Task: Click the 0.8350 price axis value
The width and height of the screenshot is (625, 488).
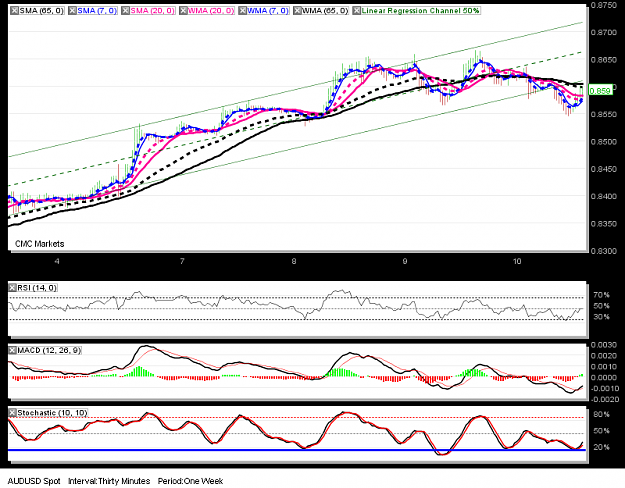Action: 604,224
